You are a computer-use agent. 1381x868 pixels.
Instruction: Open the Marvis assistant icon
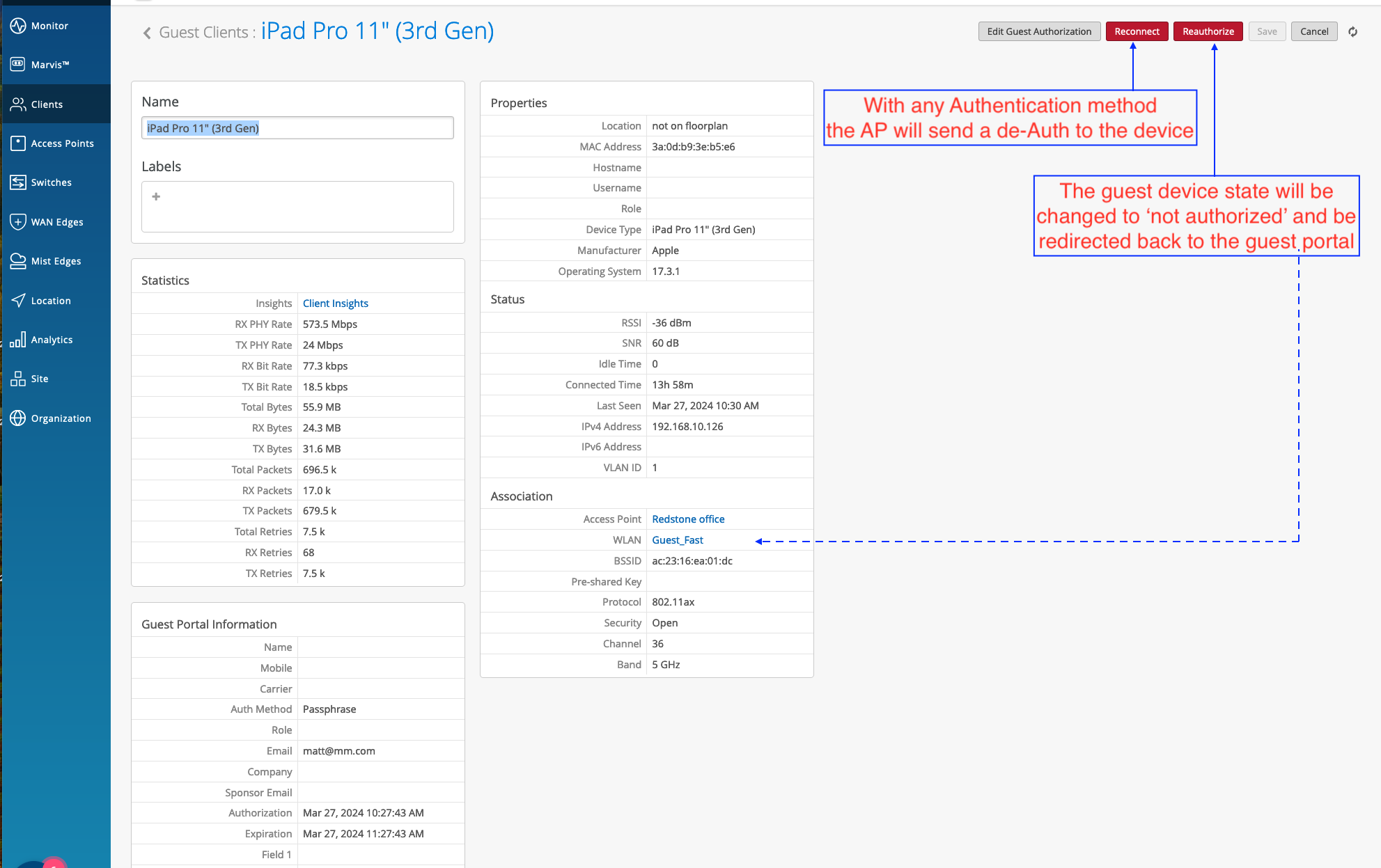[18, 64]
